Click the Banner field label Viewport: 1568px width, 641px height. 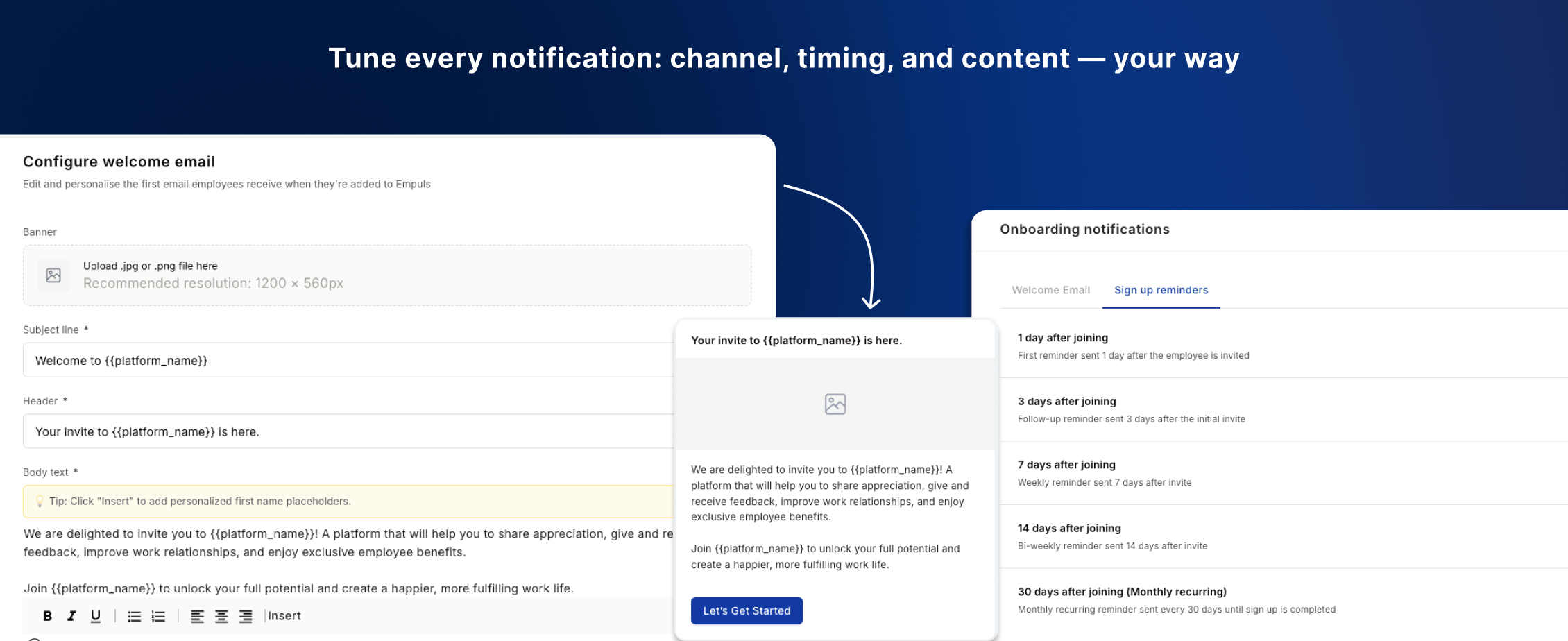[40, 232]
